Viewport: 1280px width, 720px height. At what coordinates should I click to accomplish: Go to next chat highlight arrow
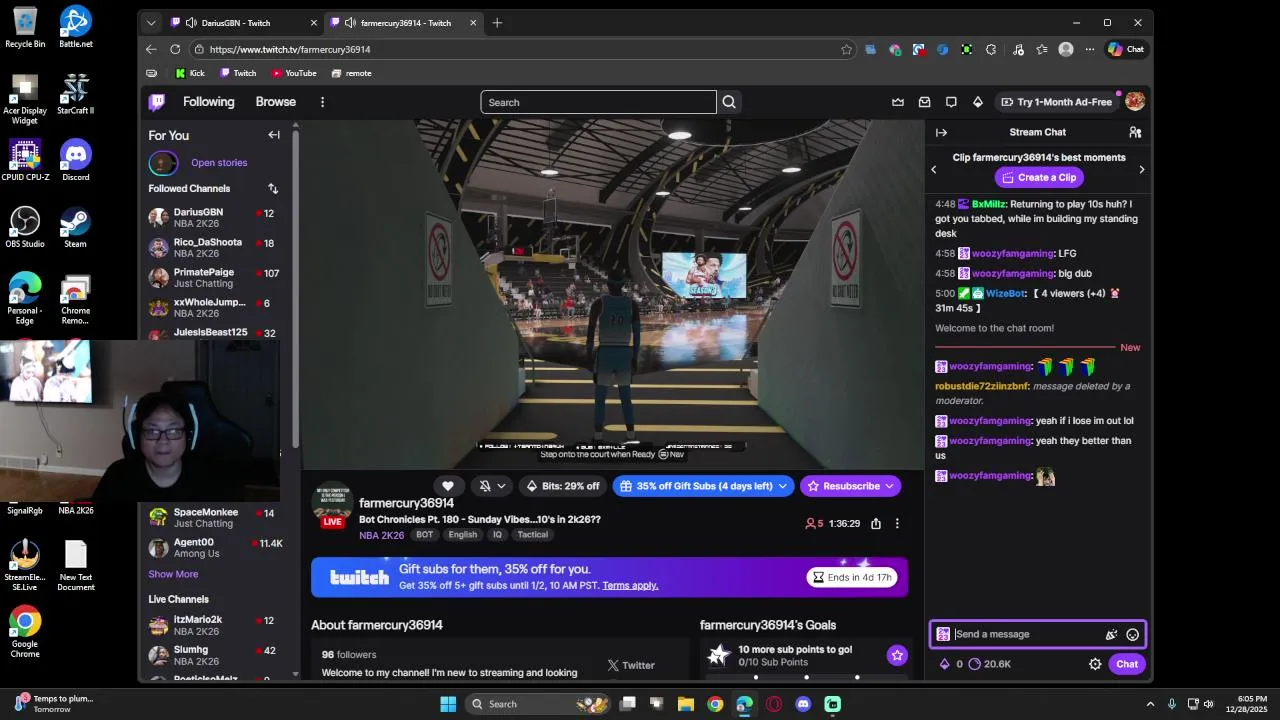(x=1141, y=169)
